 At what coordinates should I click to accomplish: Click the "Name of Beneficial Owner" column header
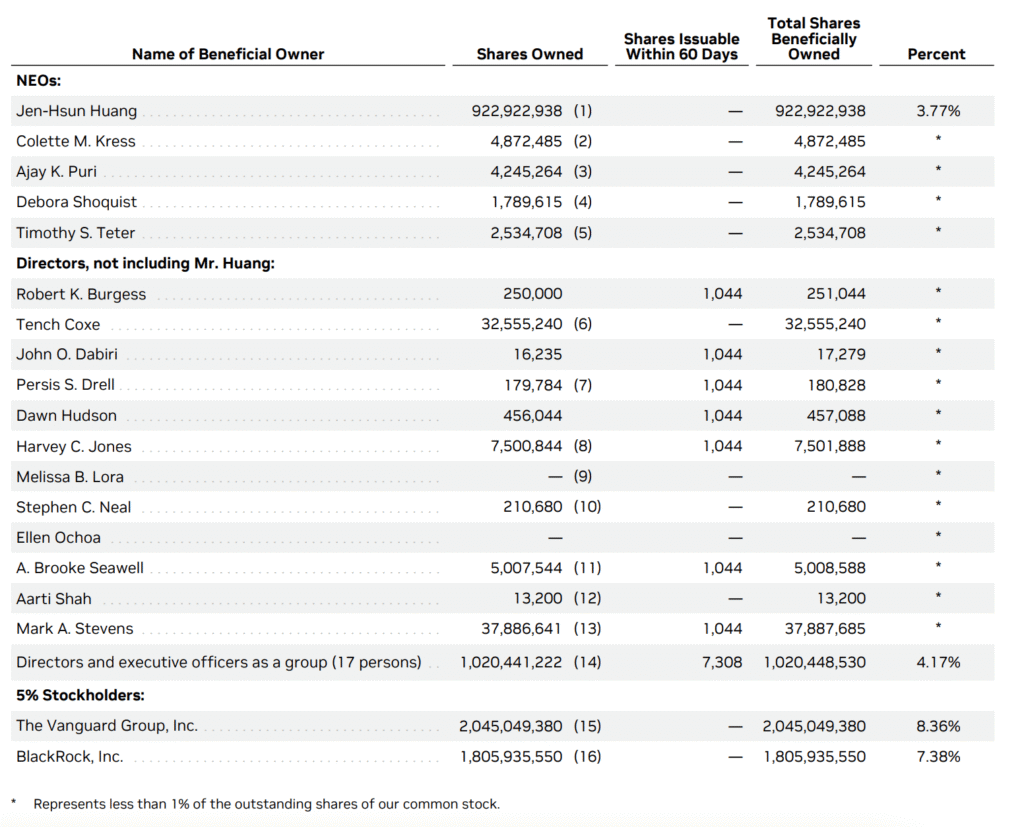click(228, 54)
